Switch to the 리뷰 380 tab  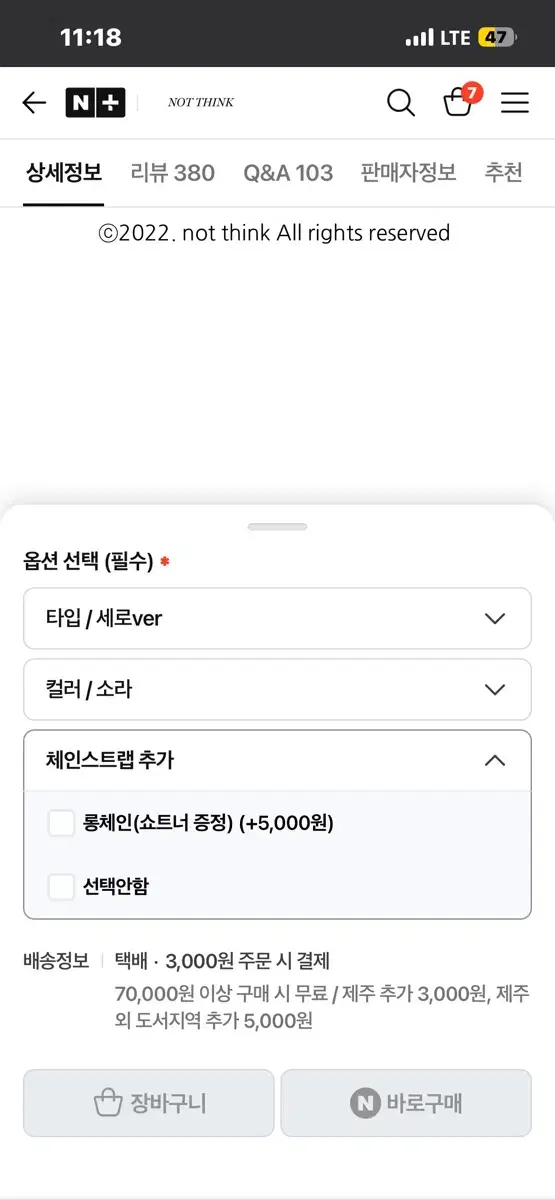click(173, 173)
